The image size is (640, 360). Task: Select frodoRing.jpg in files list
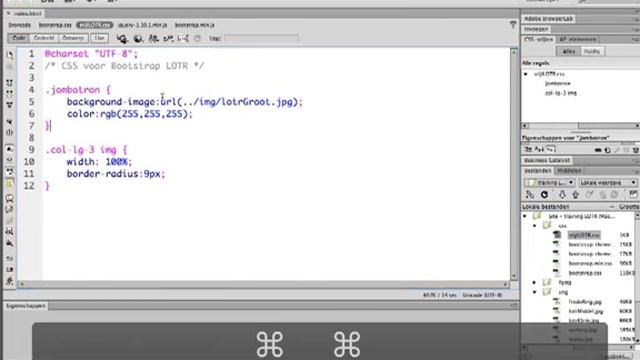pos(585,302)
